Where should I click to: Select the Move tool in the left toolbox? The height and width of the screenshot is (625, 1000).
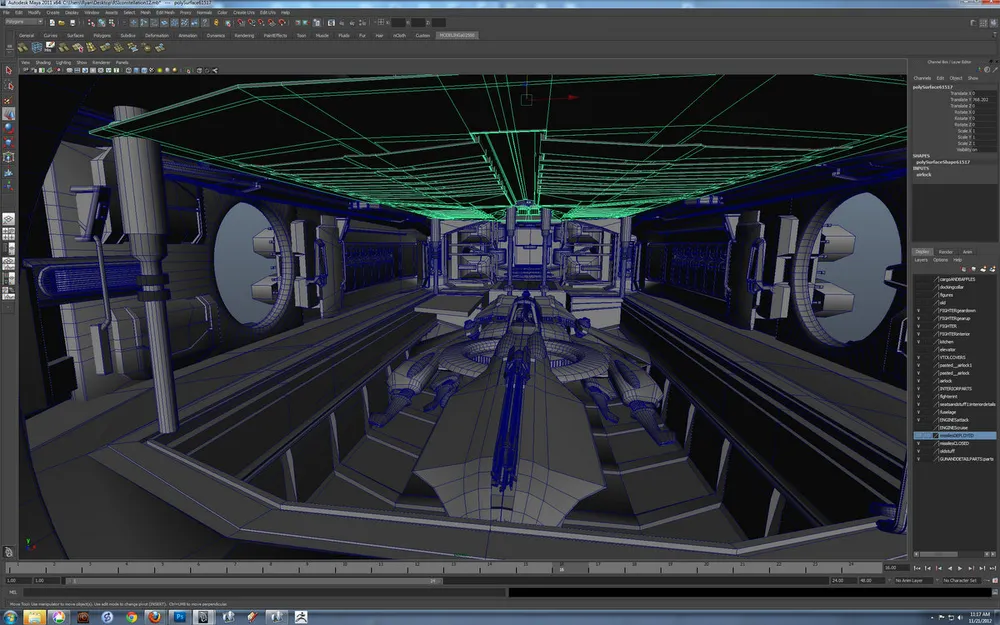point(8,114)
